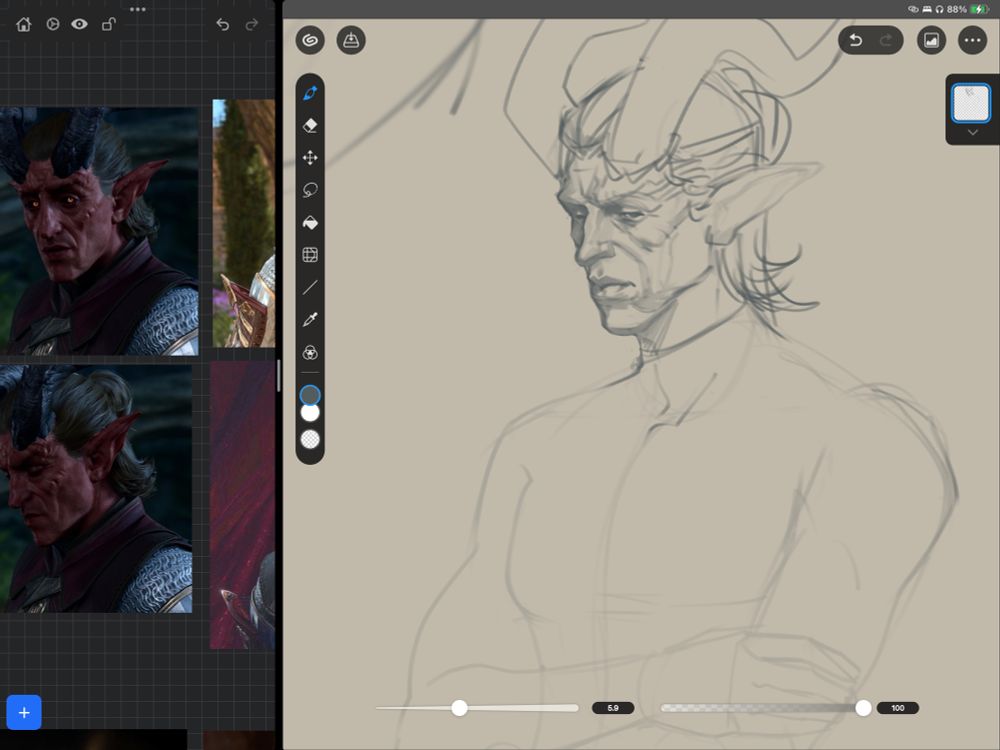This screenshot has width=1000, height=750.
Task: Select the Brush pen tool
Action: coord(310,93)
